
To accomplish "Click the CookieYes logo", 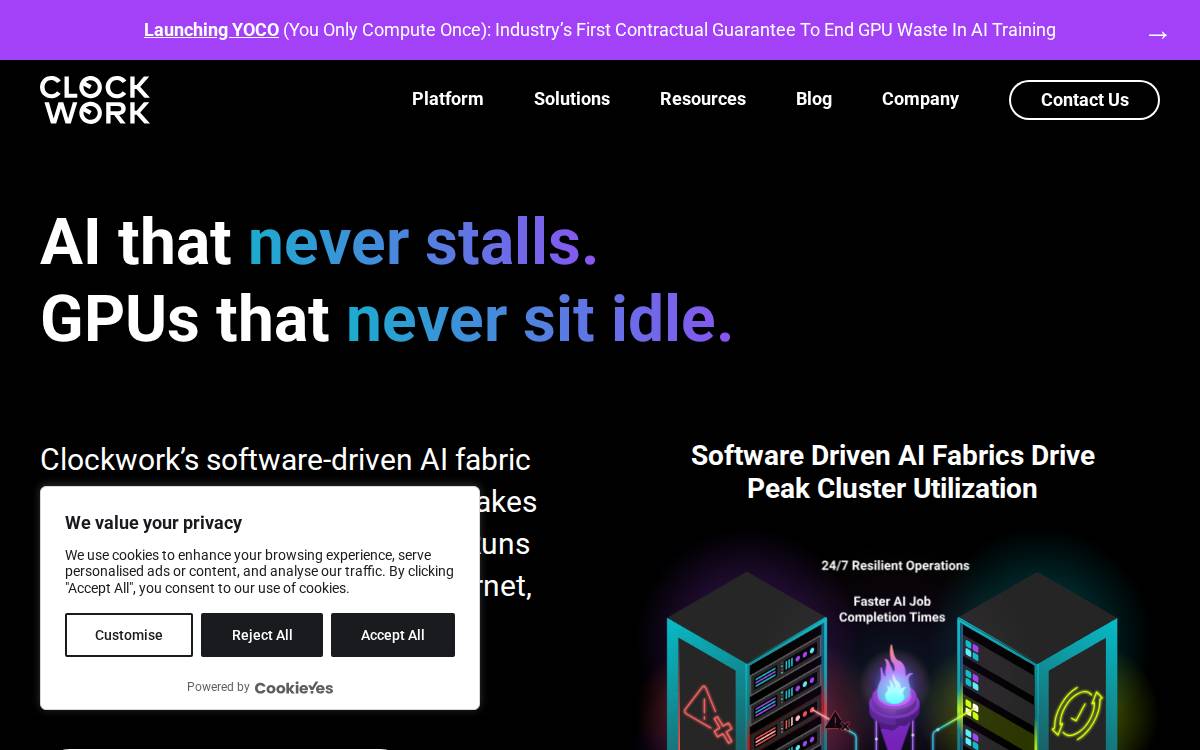I will pos(294,687).
